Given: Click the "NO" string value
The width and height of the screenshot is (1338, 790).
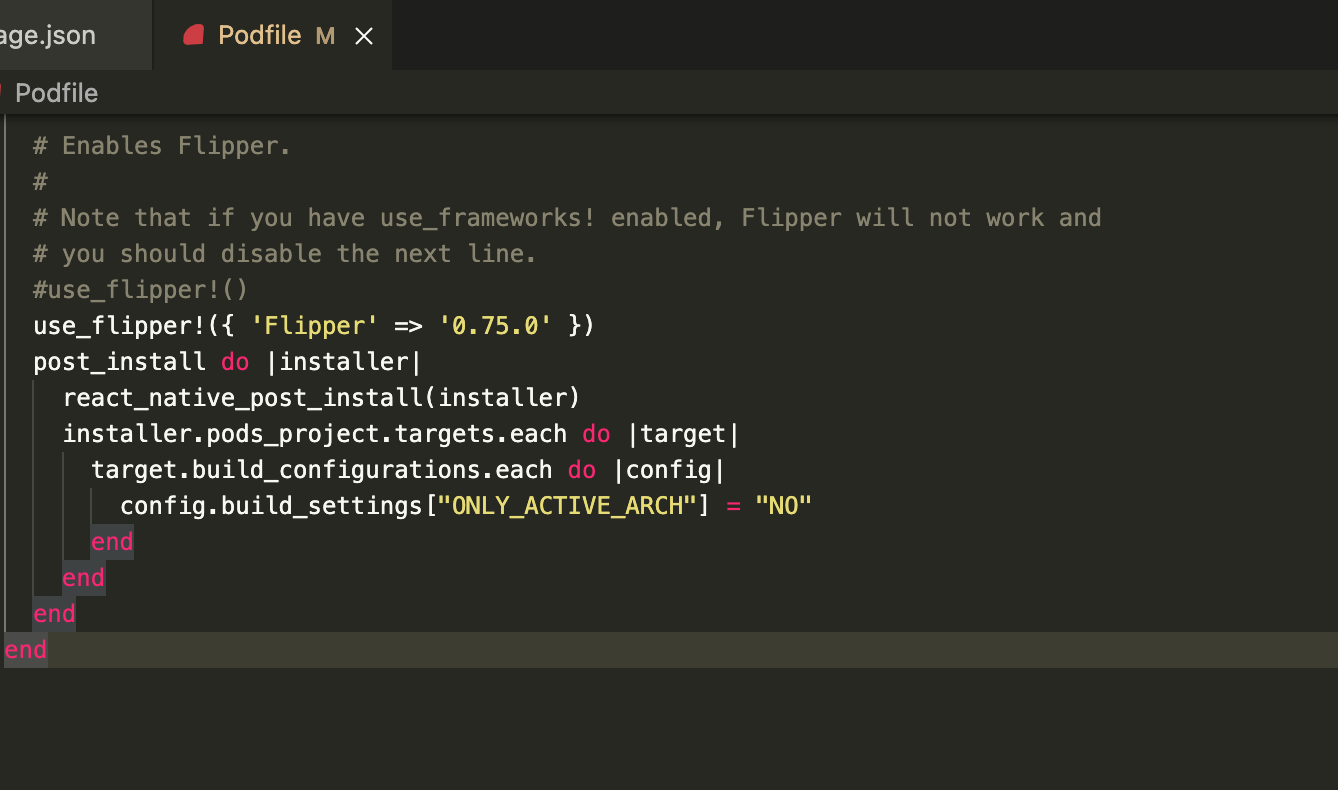Looking at the screenshot, I should pos(783,506).
